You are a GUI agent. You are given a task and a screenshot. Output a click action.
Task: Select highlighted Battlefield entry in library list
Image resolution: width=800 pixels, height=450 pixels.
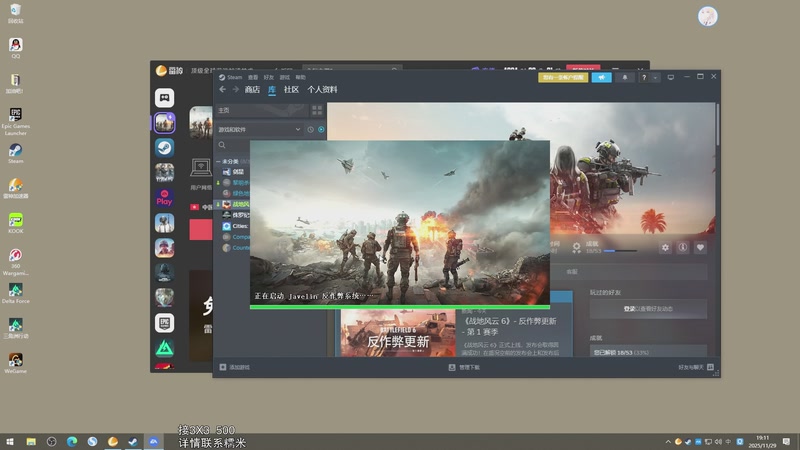236,204
